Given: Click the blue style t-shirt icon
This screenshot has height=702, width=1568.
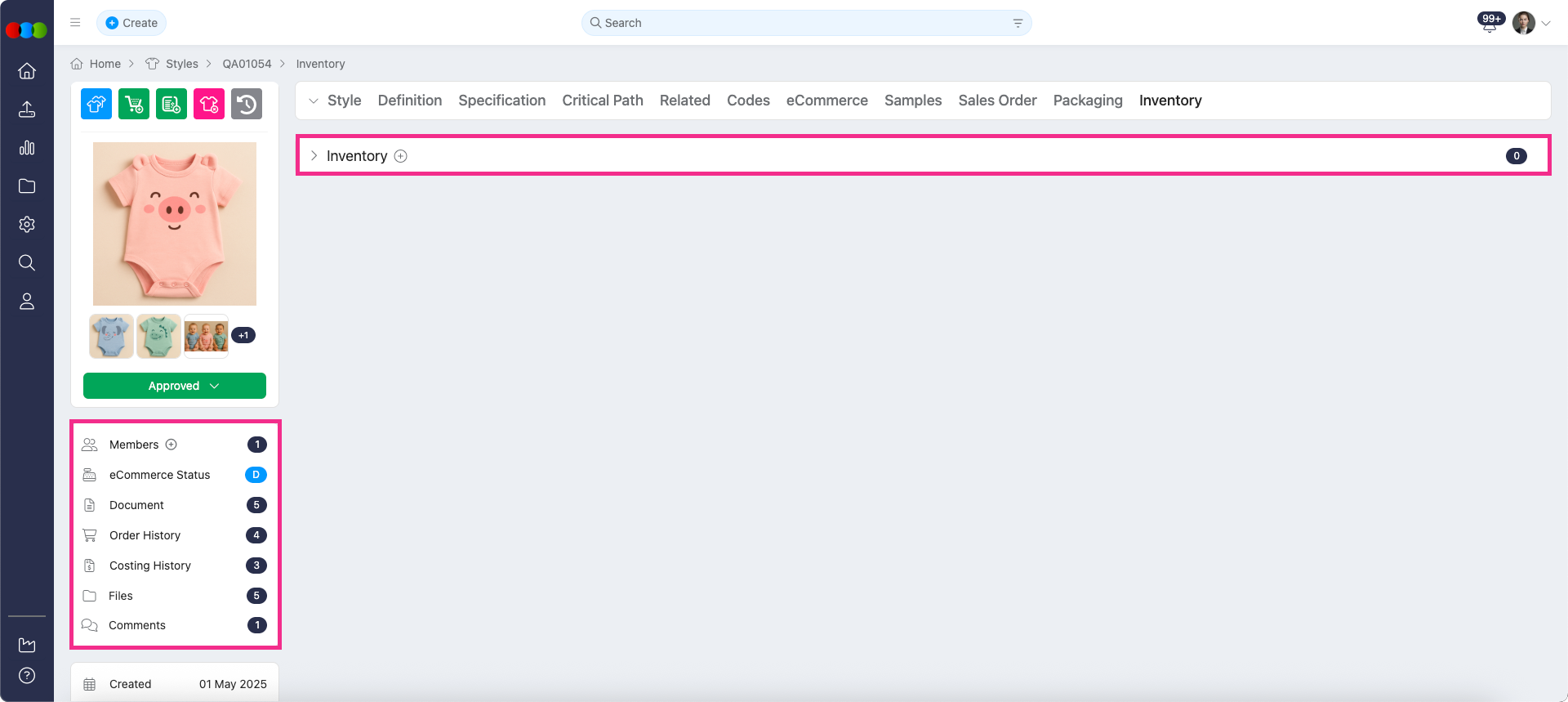Looking at the screenshot, I should pos(96,104).
